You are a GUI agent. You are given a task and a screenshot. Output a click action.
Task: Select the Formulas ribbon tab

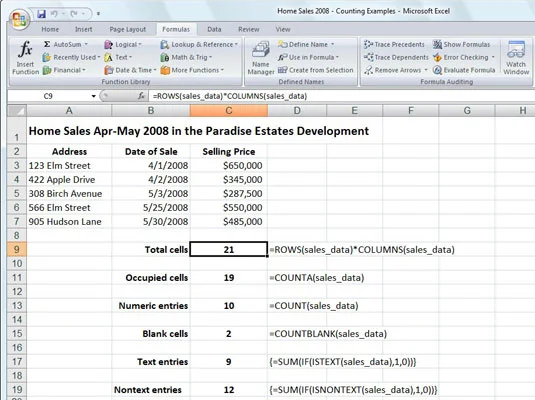pos(176,29)
